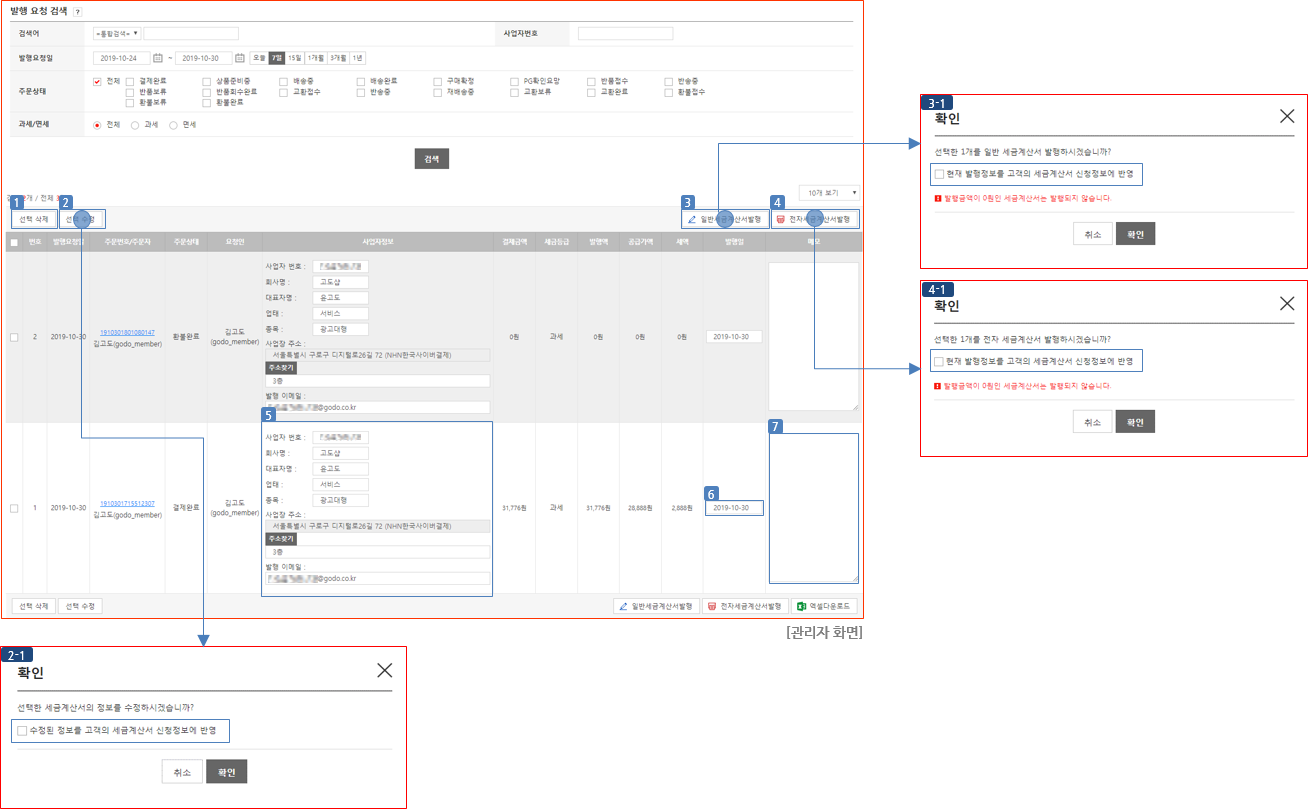
Task: Open calendar picker for end date 2019-10-30
Action: click(x=239, y=58)
